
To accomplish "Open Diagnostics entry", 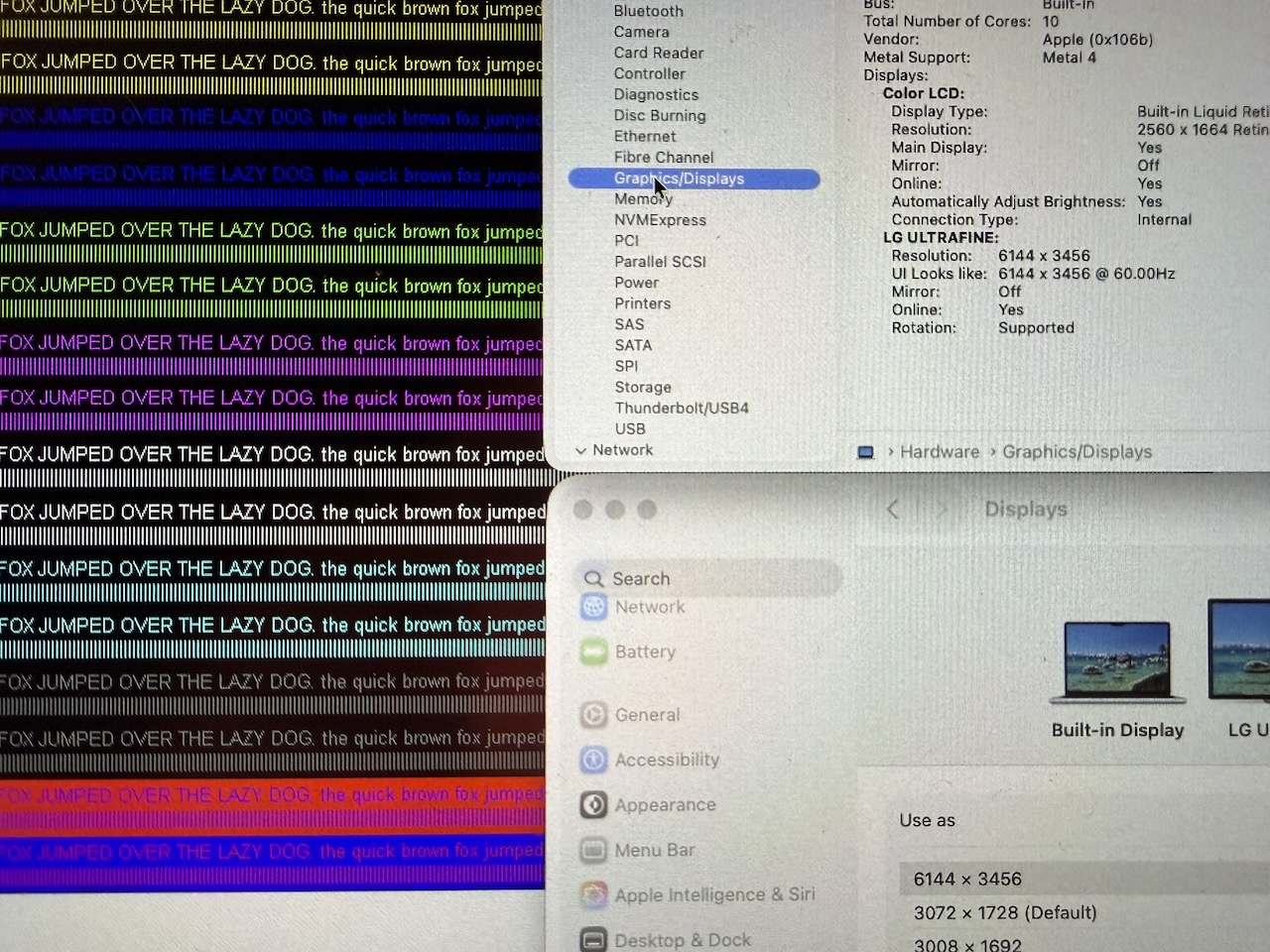I will (x=656, y=94).
